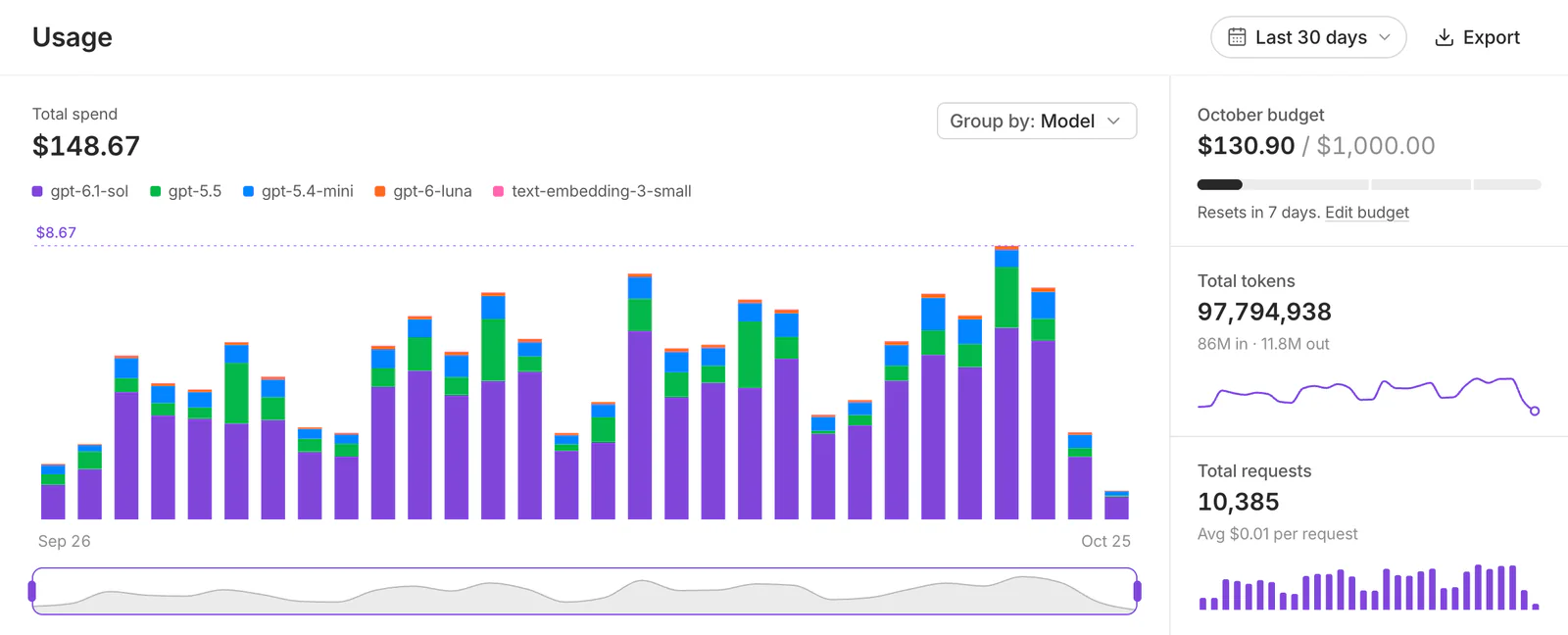Open the Group by: Model dropdown
The image size is (1568, 635).
pos(1037,121)
